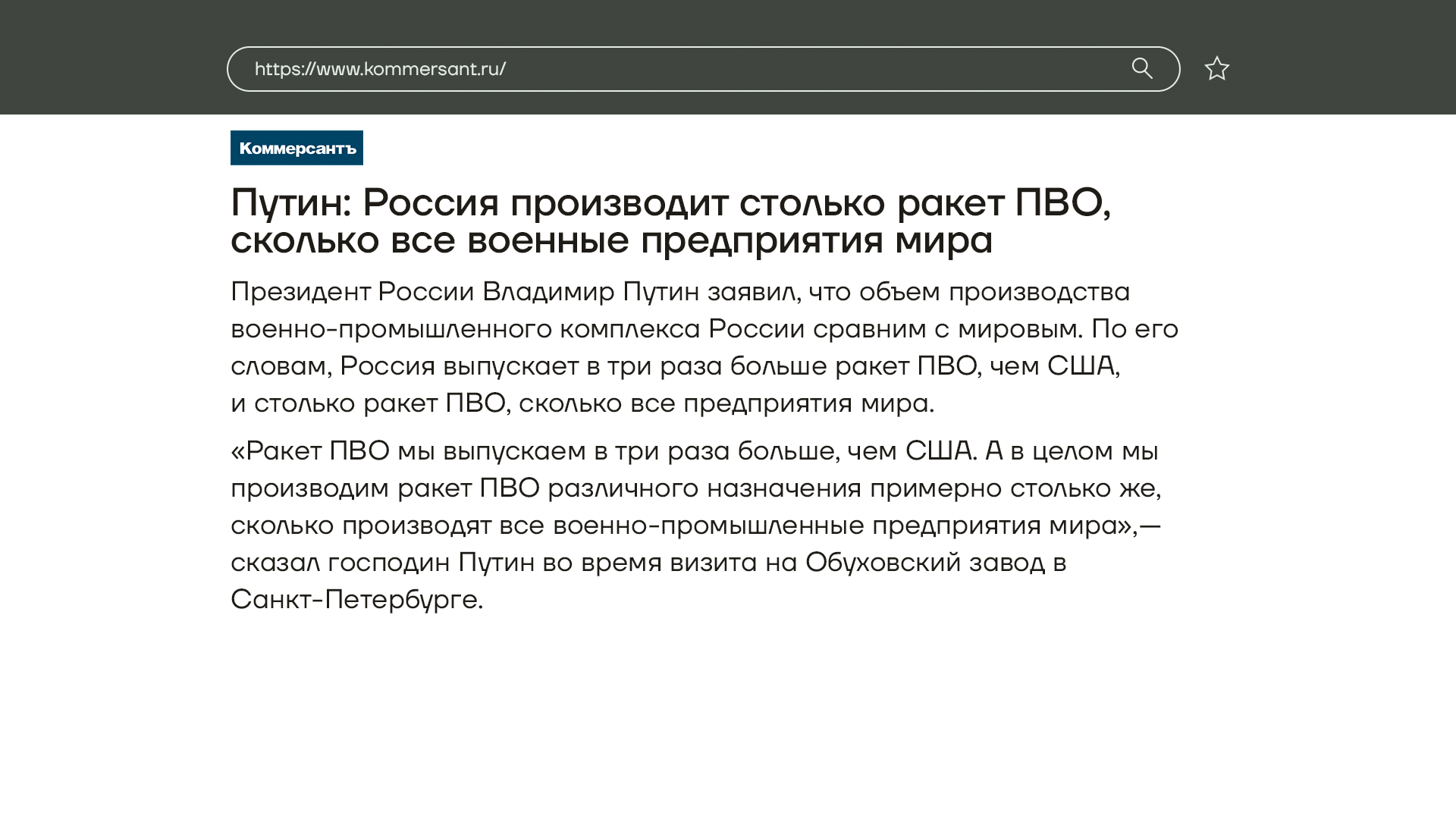Viewport: 1456px width, 819px height.
Task: Bookmark the page with the star icon
Action: (x=1216, y=69)
